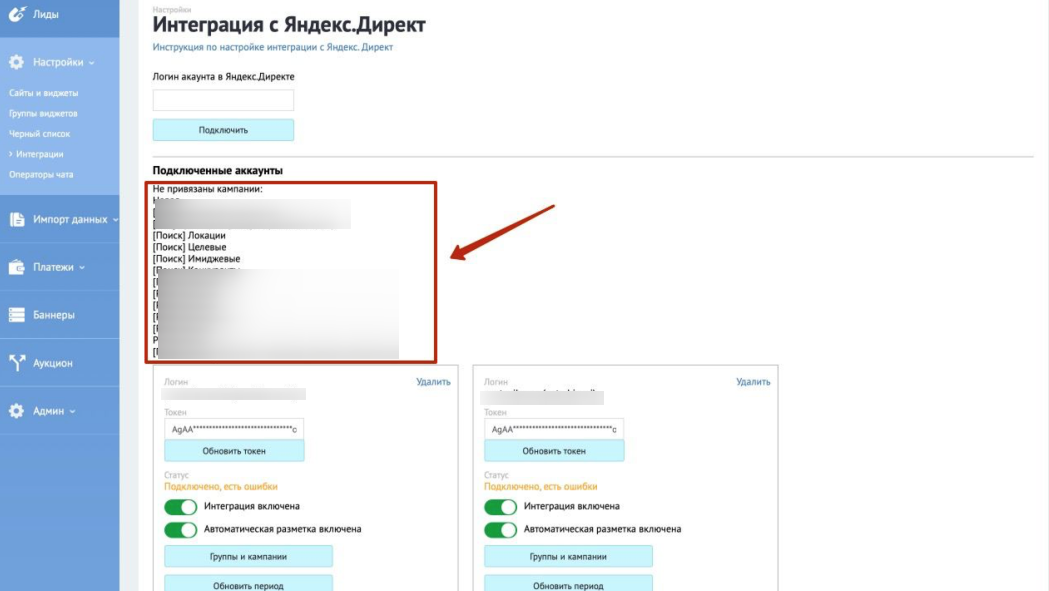Select the [Поиск] Локации campaign line

pyautogui.click(x=189, y=236)
